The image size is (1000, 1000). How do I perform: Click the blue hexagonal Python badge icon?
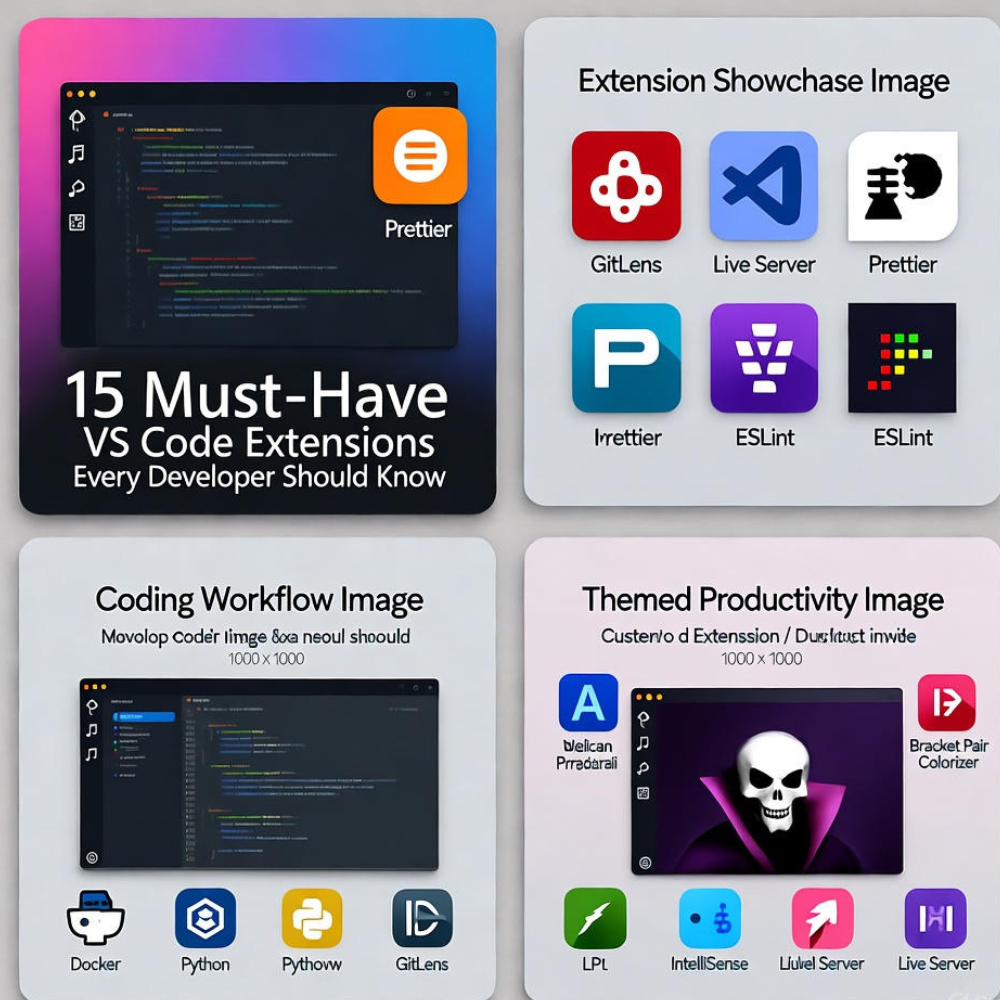click(205, 916)
